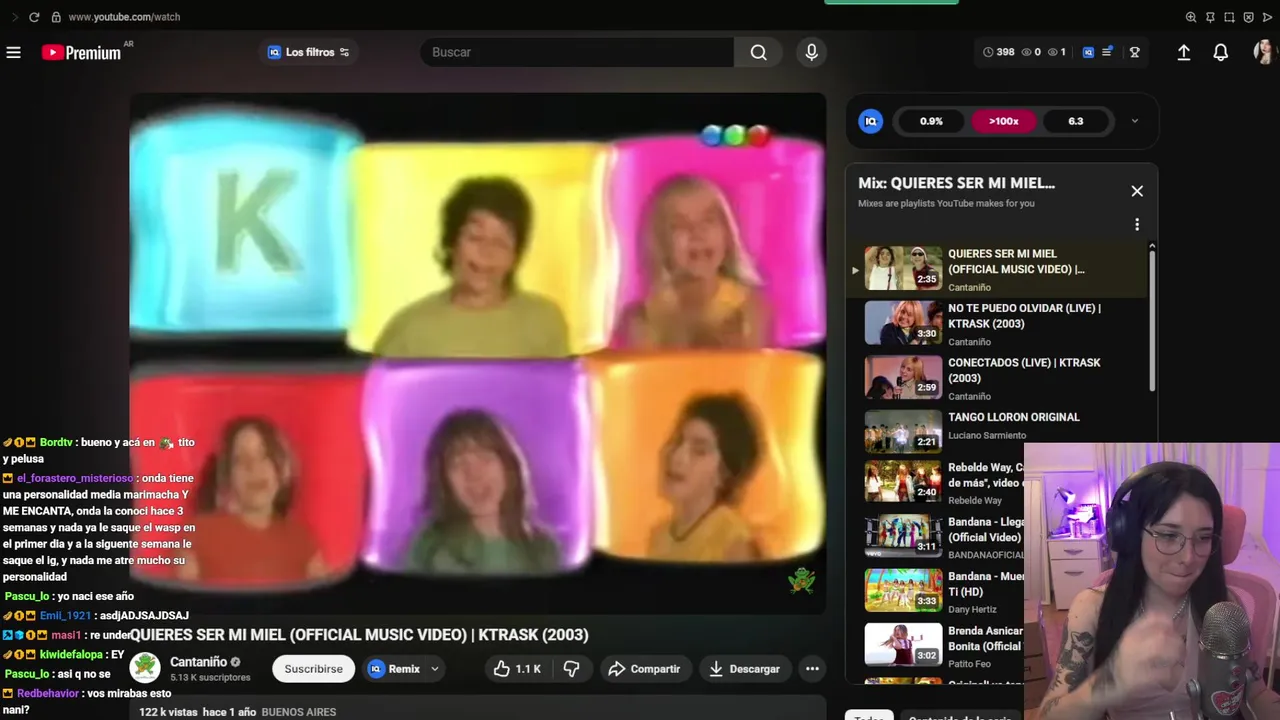The width and height of the screenshot is (1280, 720).
Task: Like the video with 1.1 K thumbs up
Action: click(518, 669)
